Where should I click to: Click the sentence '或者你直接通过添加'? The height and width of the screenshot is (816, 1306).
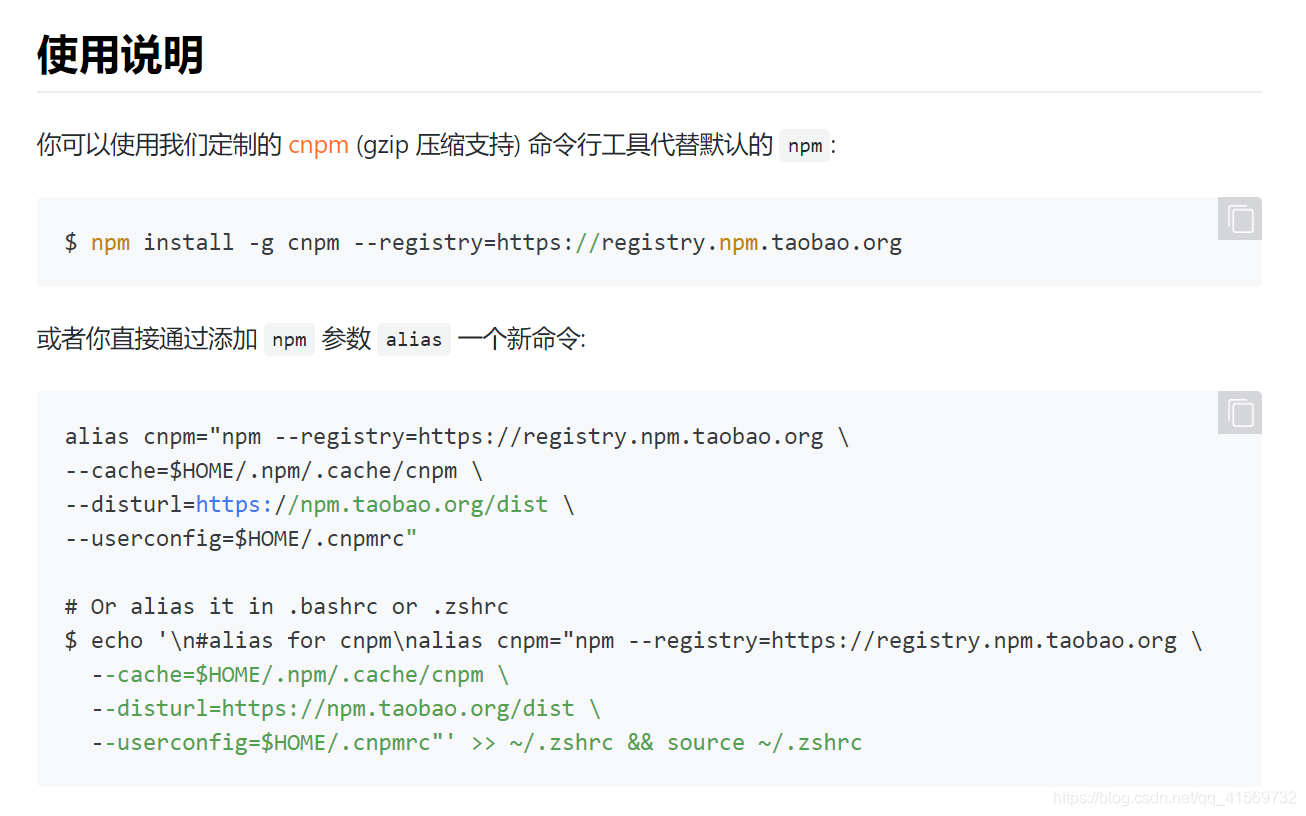coord(147,340)
